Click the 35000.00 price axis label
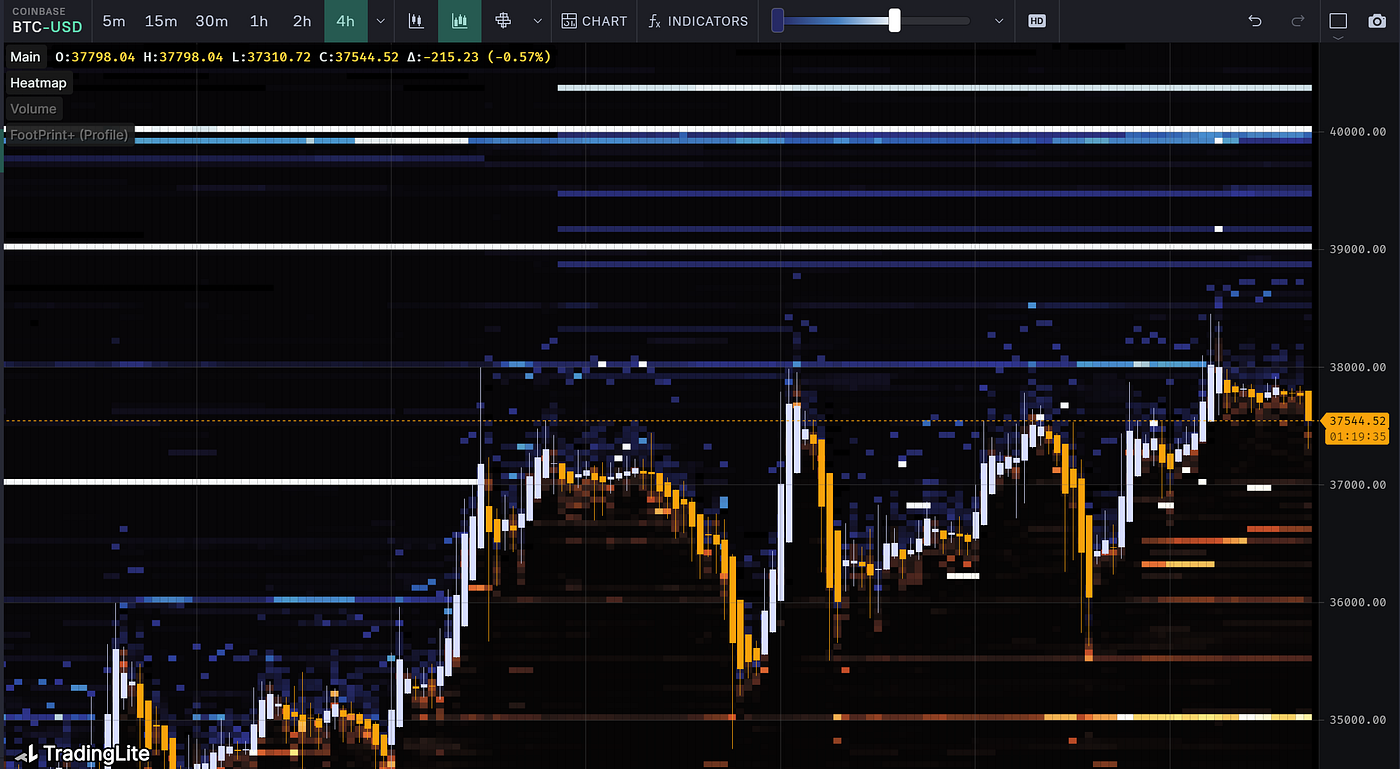 pos(1357,720)
